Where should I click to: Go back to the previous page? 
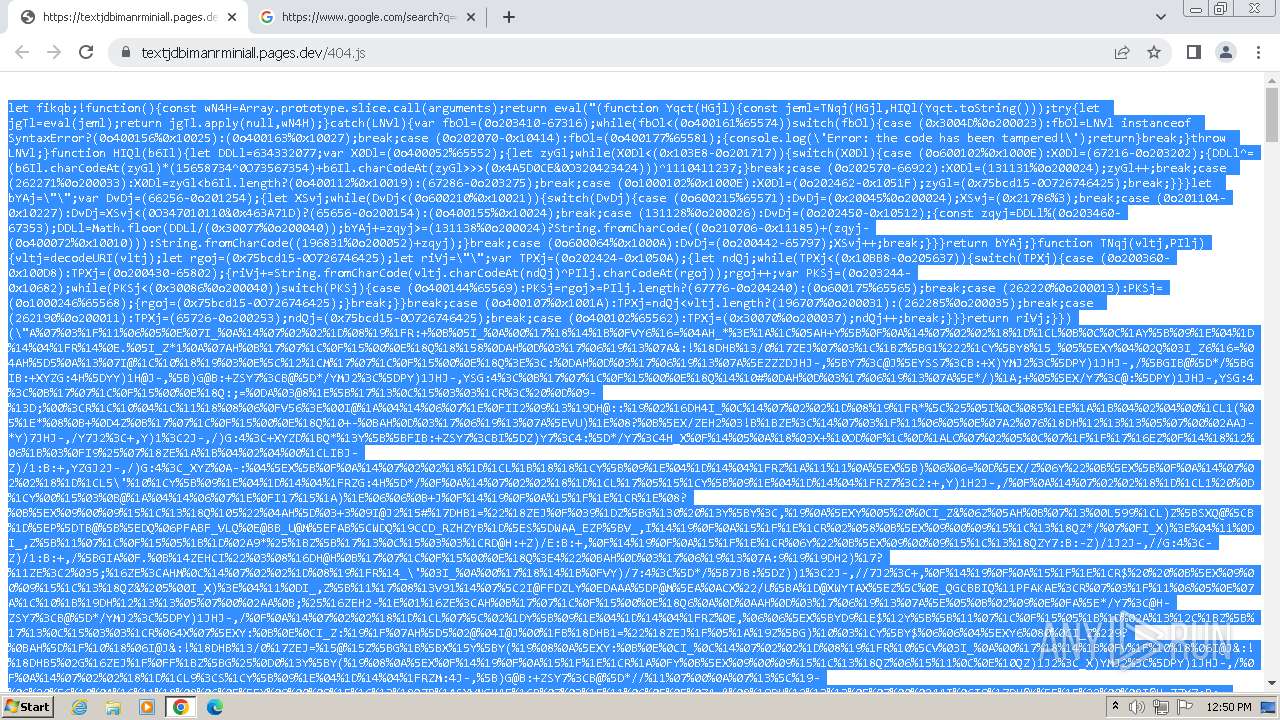22,52
